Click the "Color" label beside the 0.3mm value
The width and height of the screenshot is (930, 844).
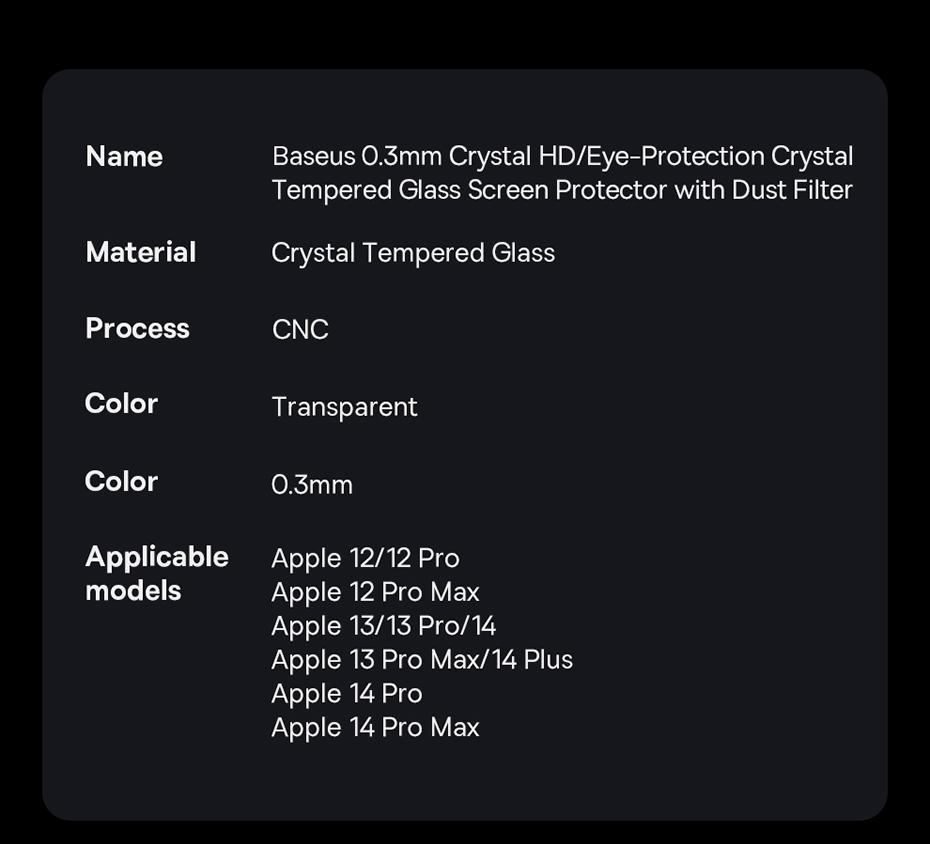click(121, 482)
